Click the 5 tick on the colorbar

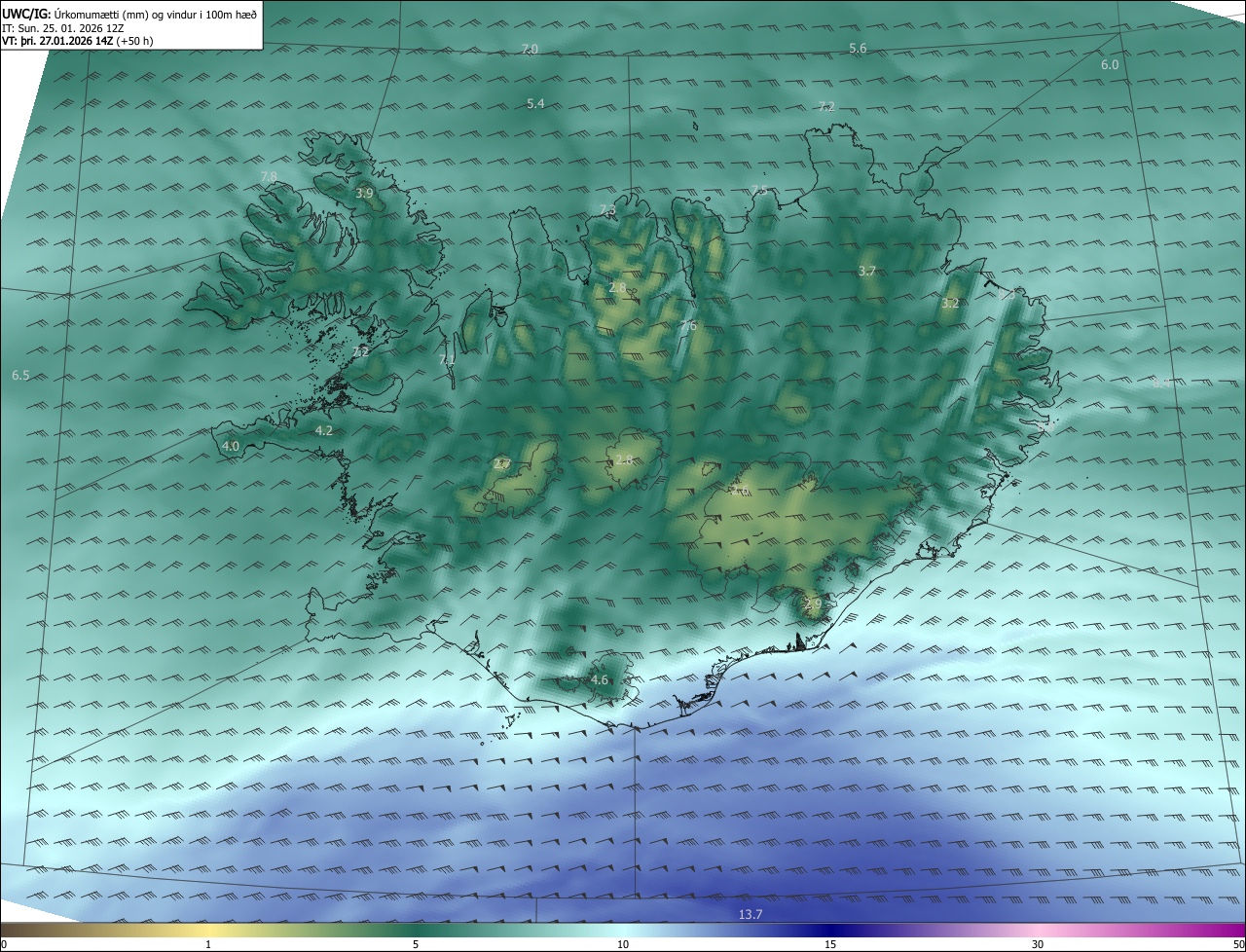coord(416,944)
